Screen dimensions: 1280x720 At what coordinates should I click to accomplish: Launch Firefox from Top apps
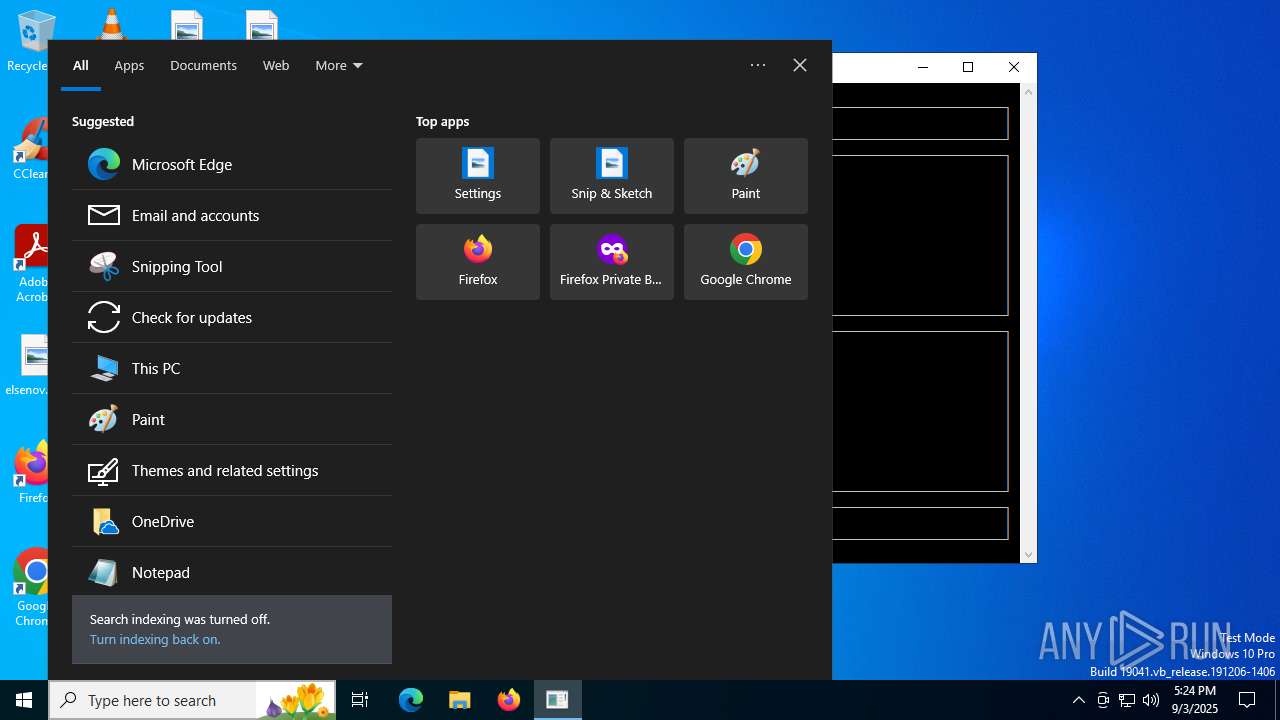[x=478, y=262]
